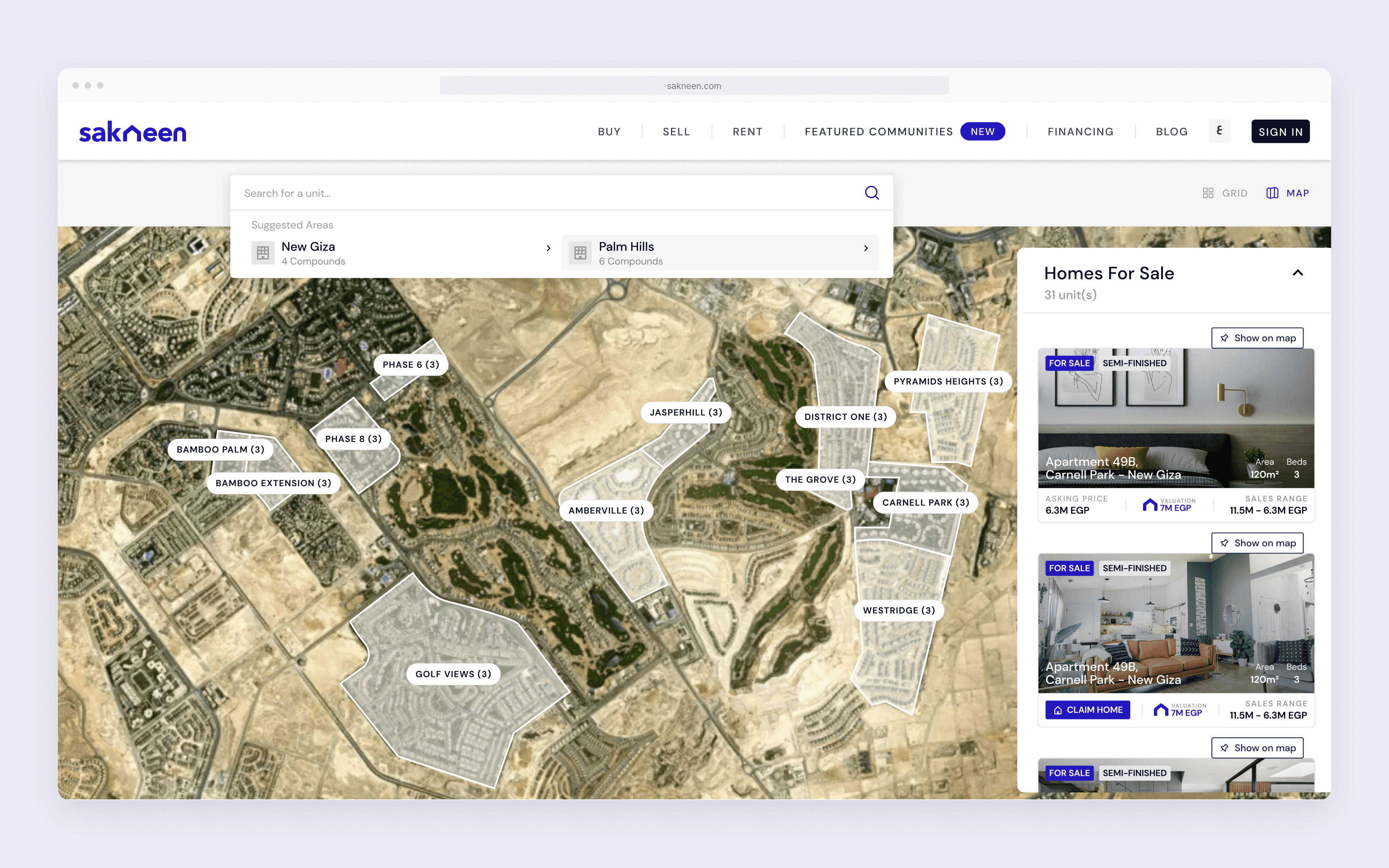Image resolution: width=1389 pixels, height=868 pixels.
Task: Select the WESTRIDGE (3) map label
Action: pyautogui.click(x=899, y=610)
